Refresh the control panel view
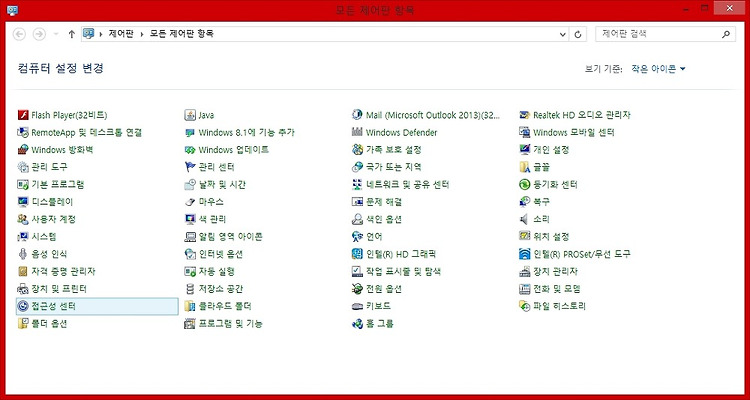Viewport: 750px width, 400px height. 578,34
